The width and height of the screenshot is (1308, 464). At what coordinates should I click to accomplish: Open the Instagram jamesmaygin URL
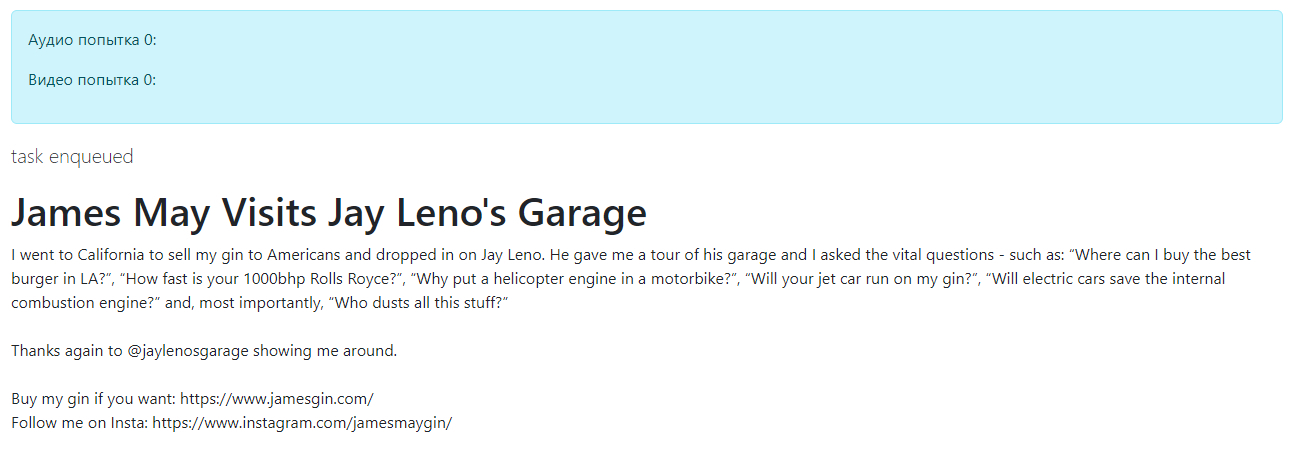[x=302, y=422]
